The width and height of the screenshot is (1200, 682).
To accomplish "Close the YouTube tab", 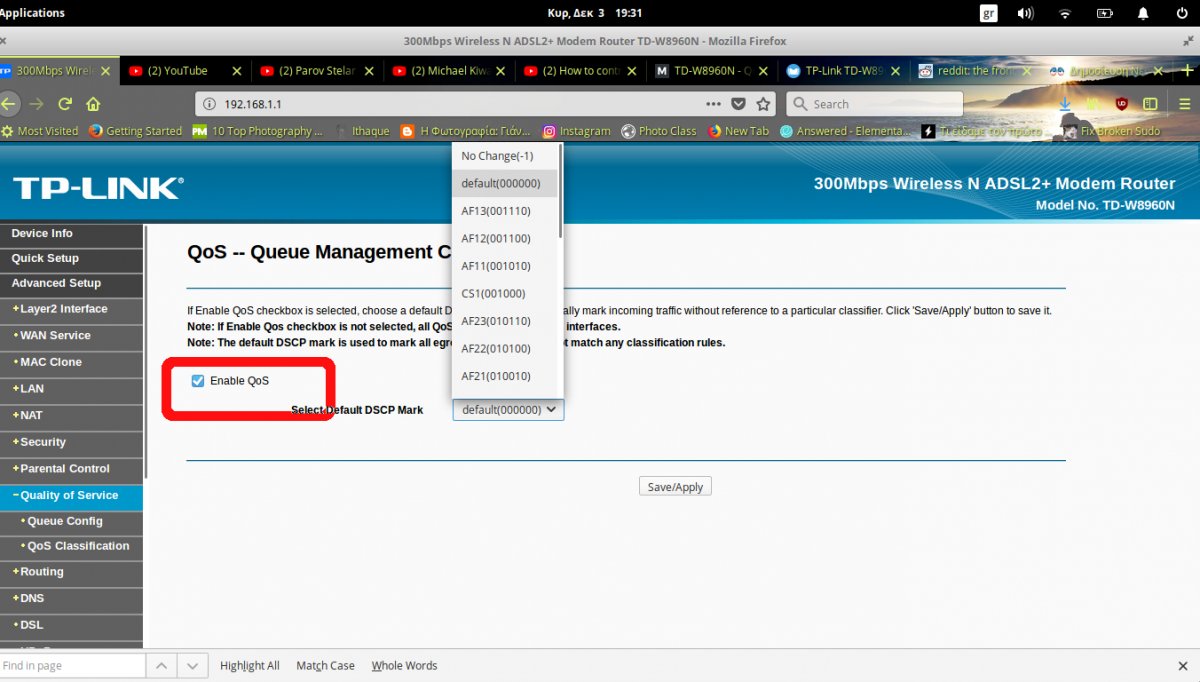I will coord(237,71).
